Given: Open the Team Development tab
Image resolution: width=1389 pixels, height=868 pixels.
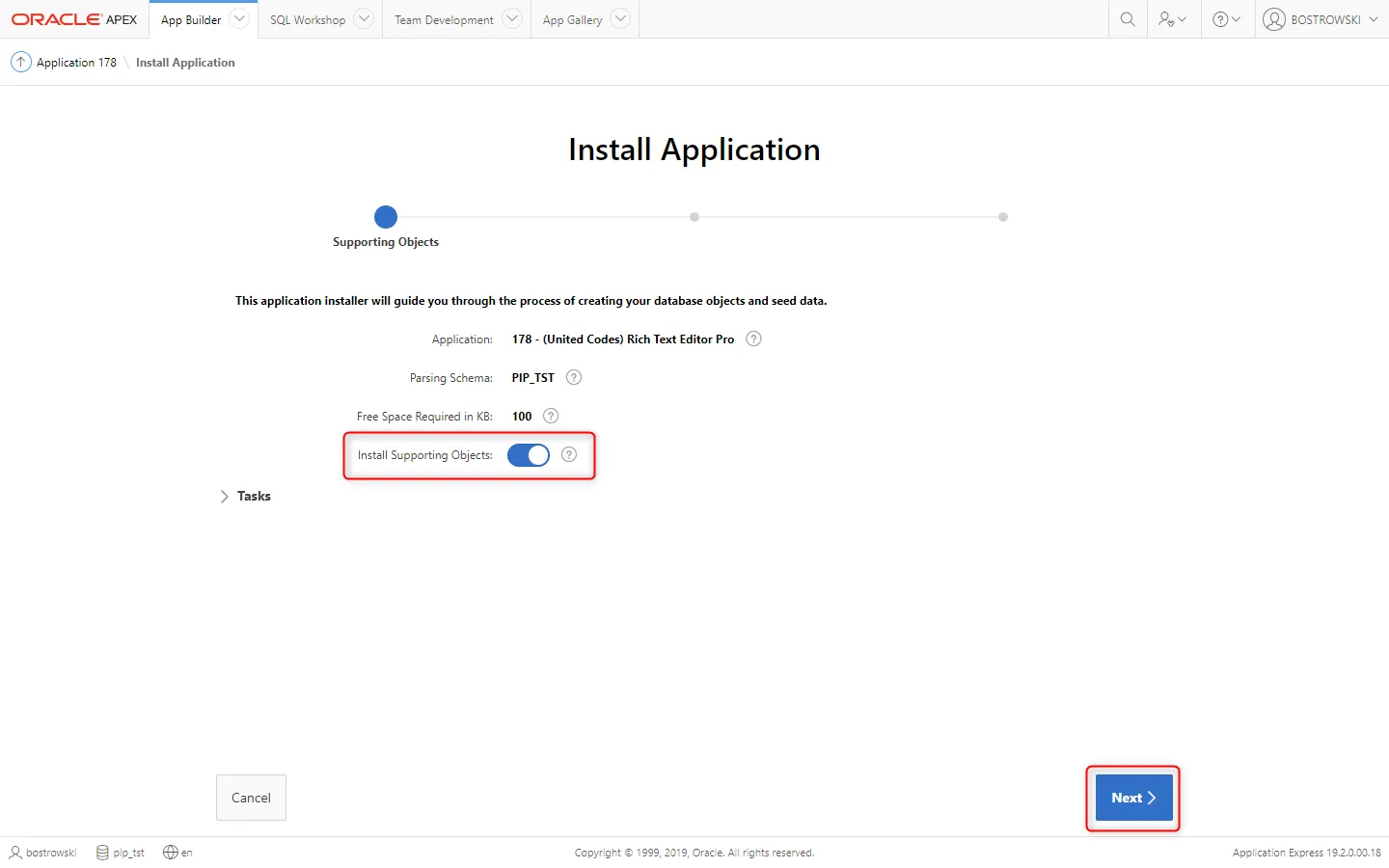Looking at the screenshot, I should (444, 19).
